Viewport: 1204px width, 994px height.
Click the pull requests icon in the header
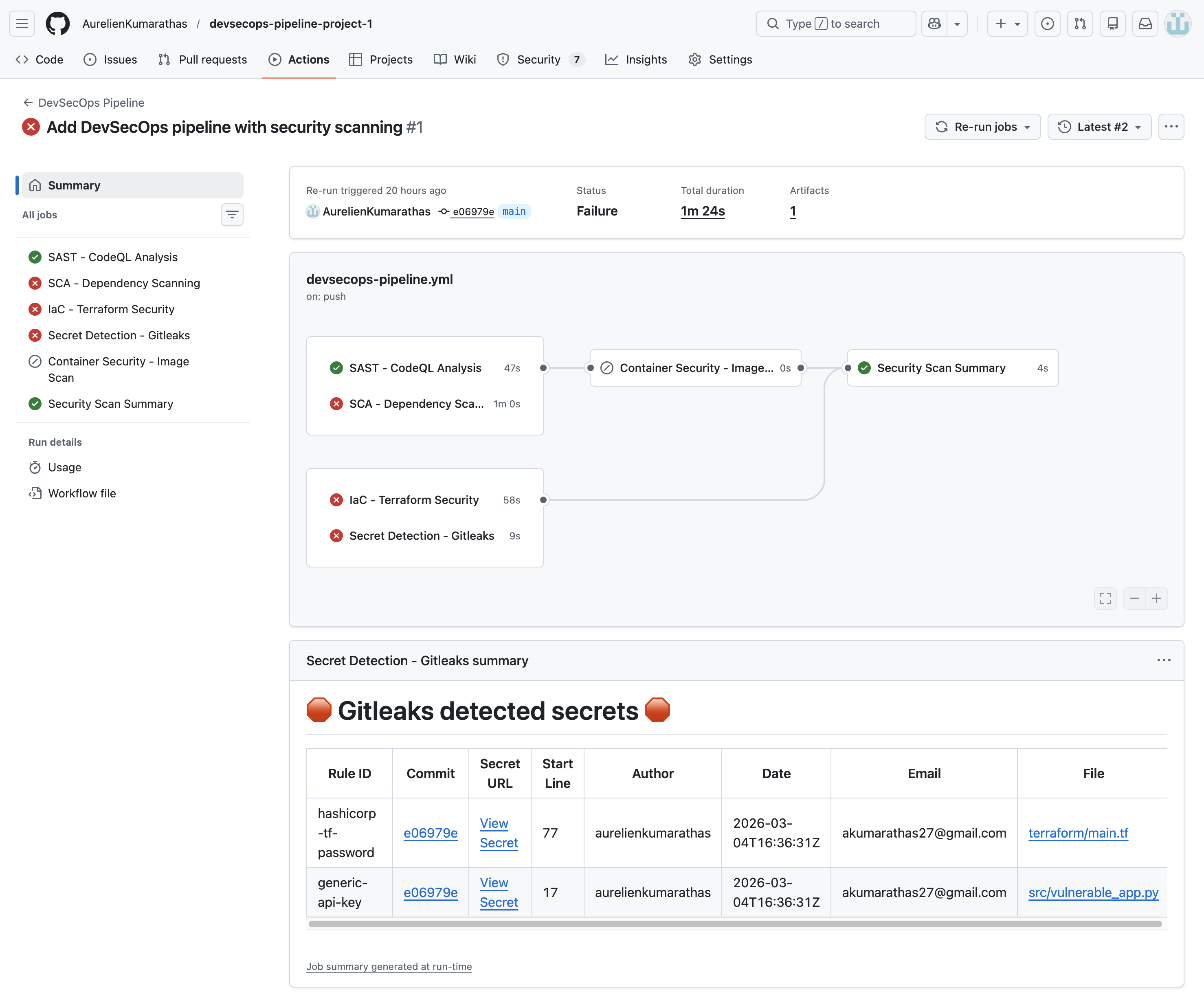[1080, 24]
